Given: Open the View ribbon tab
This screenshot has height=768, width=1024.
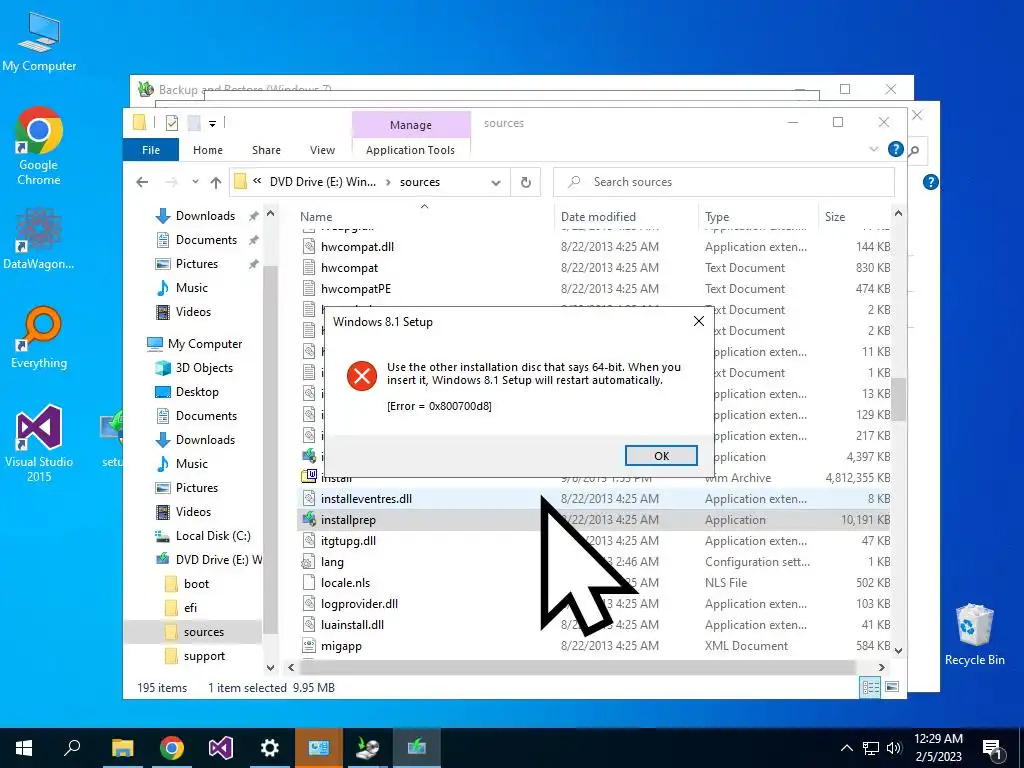Looking at the screenshot, I should coord(322,150).
